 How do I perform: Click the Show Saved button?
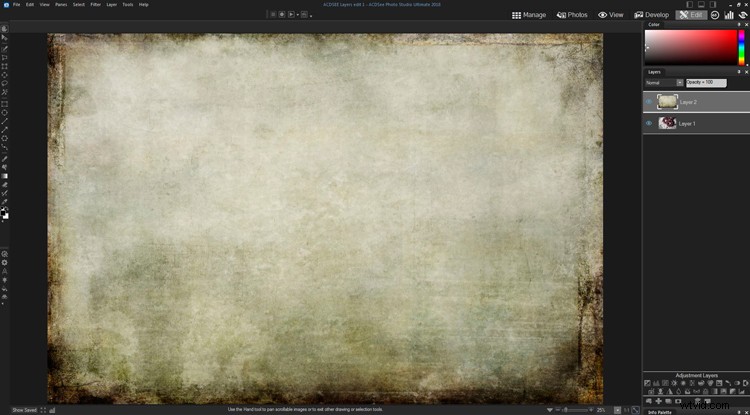click(23, 410)
